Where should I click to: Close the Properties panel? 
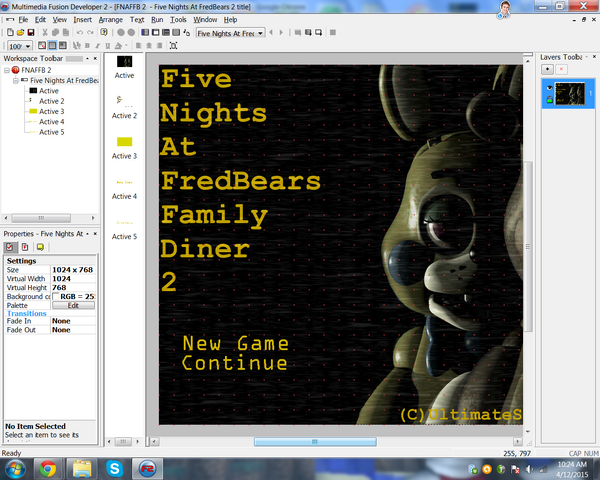tap(95, 234)
